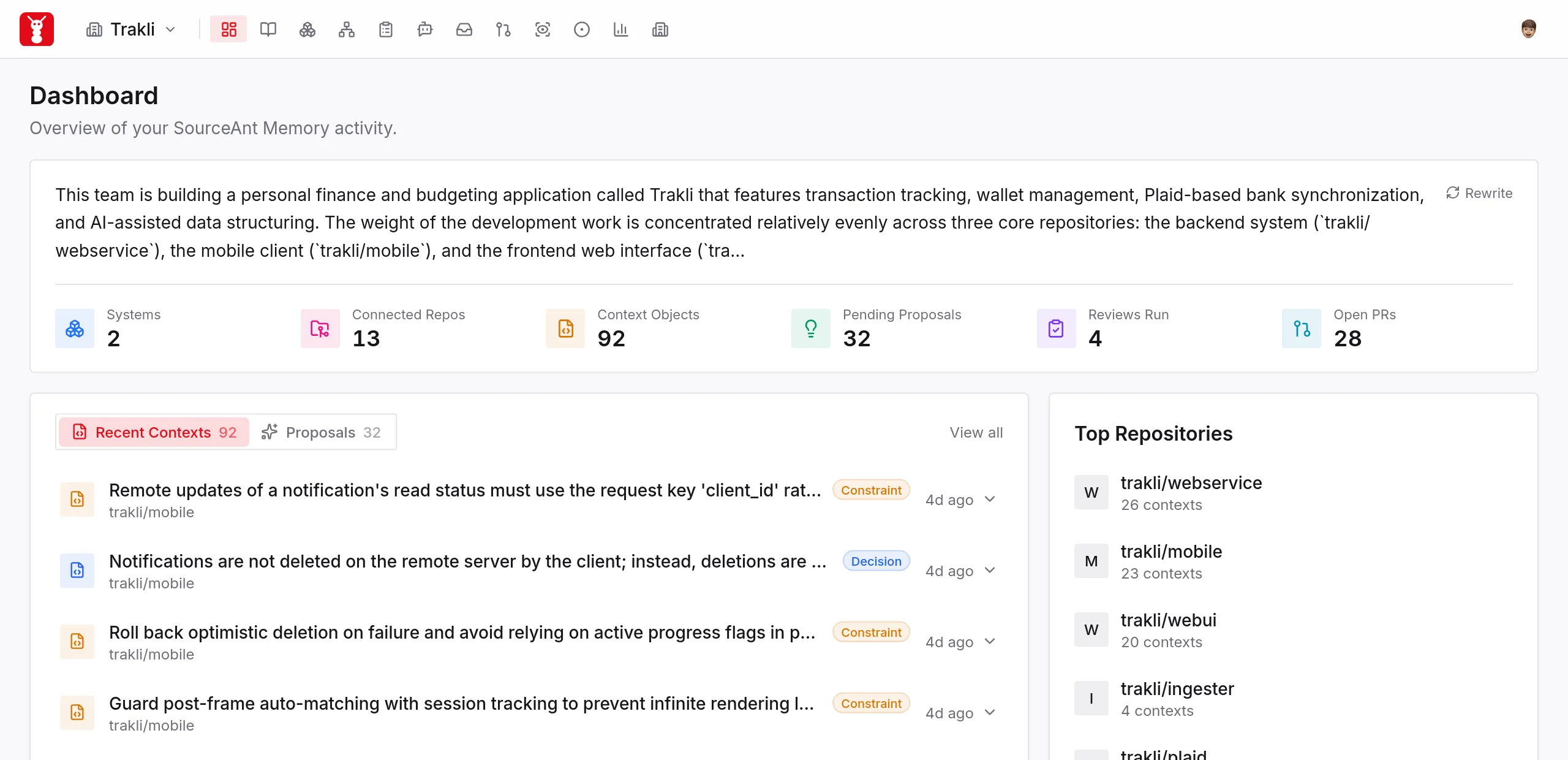Click the Open PRs value 28
Viewport: 1568px width, 760px height.
[1347, 338]
